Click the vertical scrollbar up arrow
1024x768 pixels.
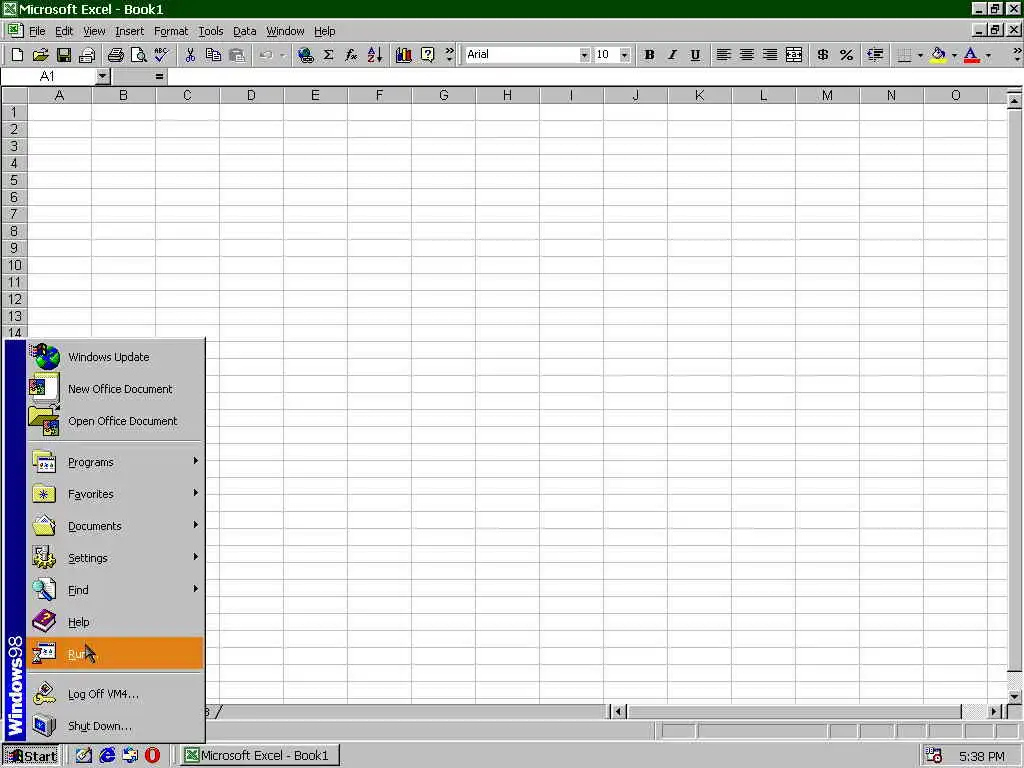(x=1014, y=101)
